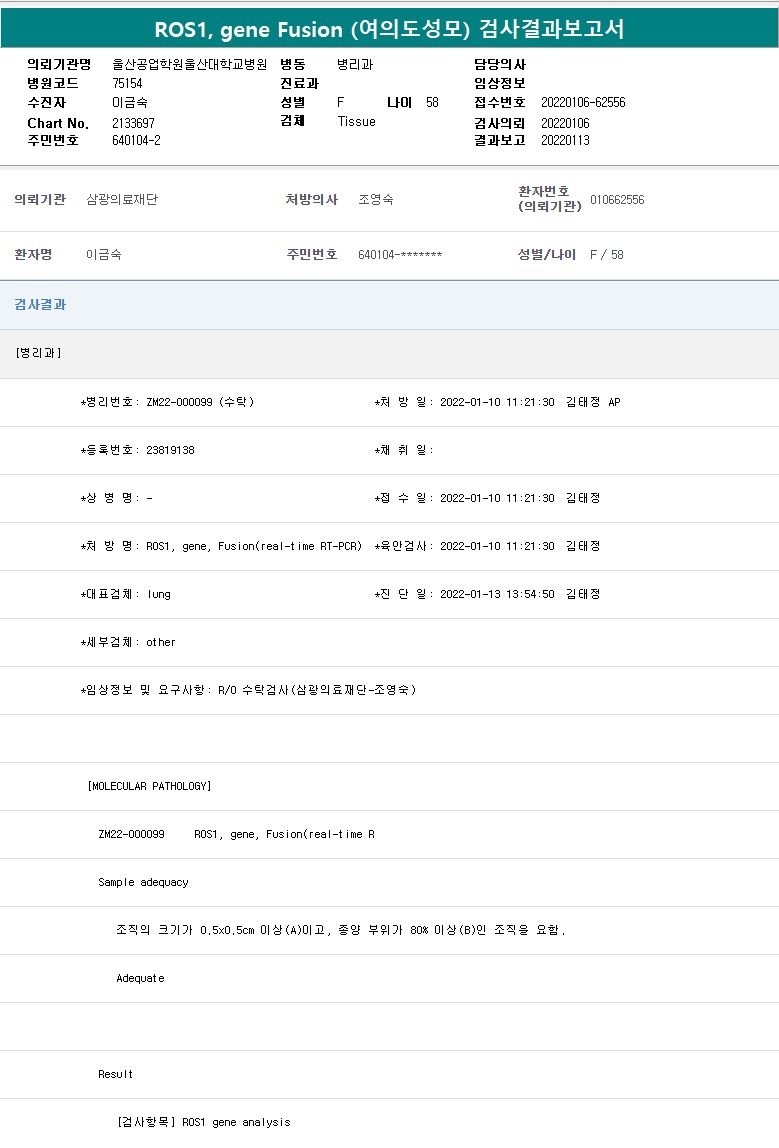Select the 검체 value Tissue
This screenshot has height=1148, width=779.
point(356,121)
